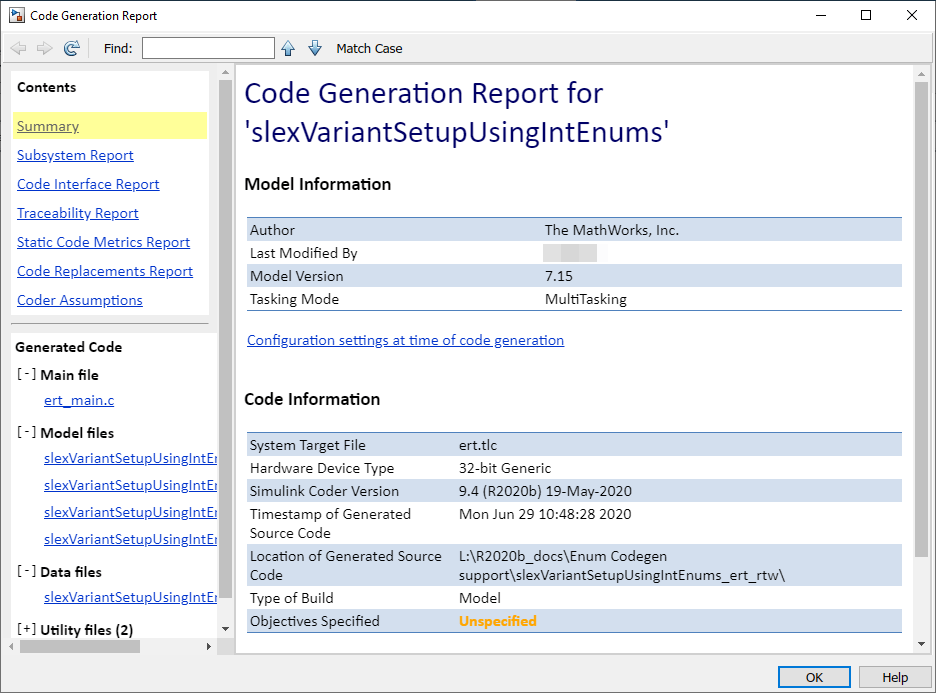The width and height of the screenshot is (936, 693).
Task: Toggle the Match Case option
Action: point(369,48)
